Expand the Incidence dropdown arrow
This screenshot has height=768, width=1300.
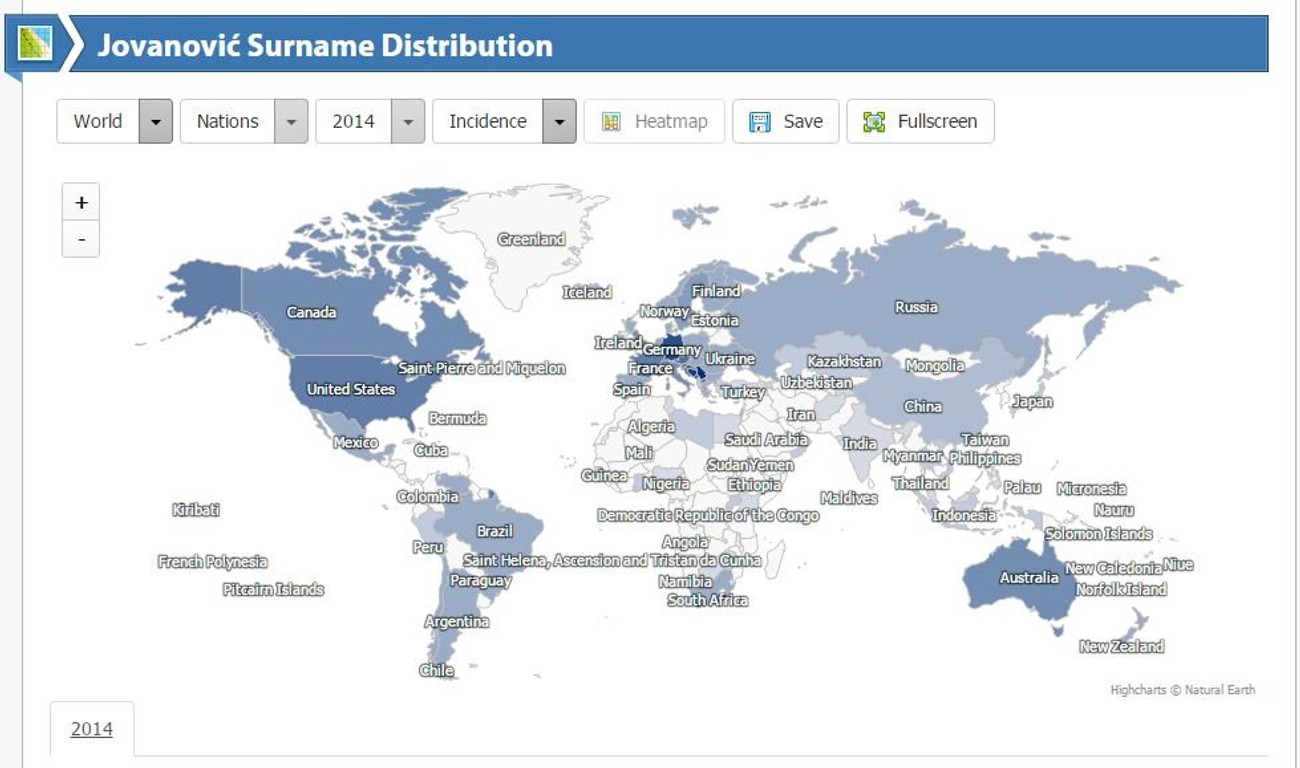point(559,121)
